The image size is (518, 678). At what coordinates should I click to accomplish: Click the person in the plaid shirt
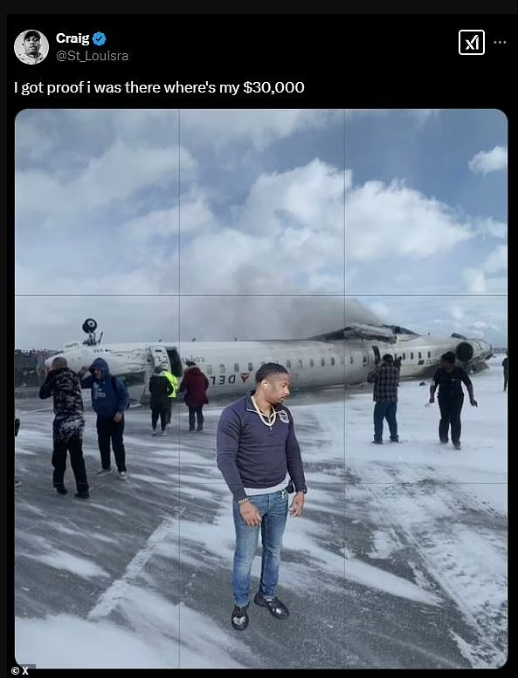pos(384,399)
